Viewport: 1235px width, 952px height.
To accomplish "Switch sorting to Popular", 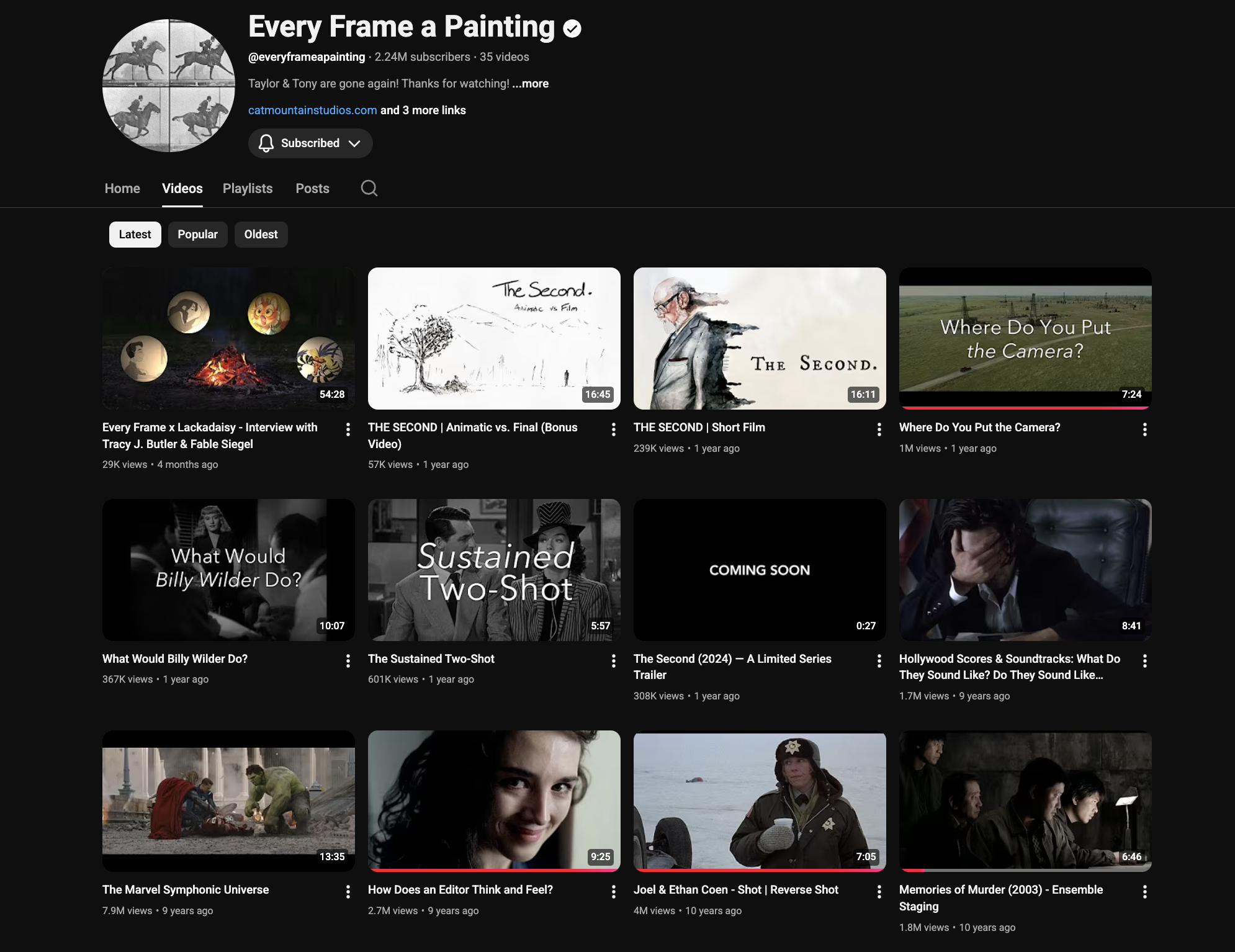I will 197,235.
